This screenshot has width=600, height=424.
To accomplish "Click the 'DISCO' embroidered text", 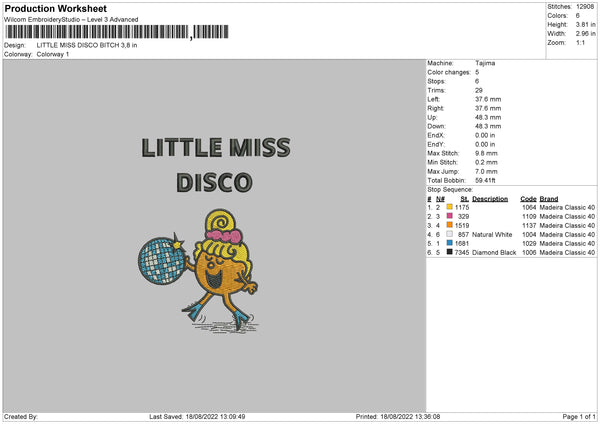I will click(x=214, y=183).
